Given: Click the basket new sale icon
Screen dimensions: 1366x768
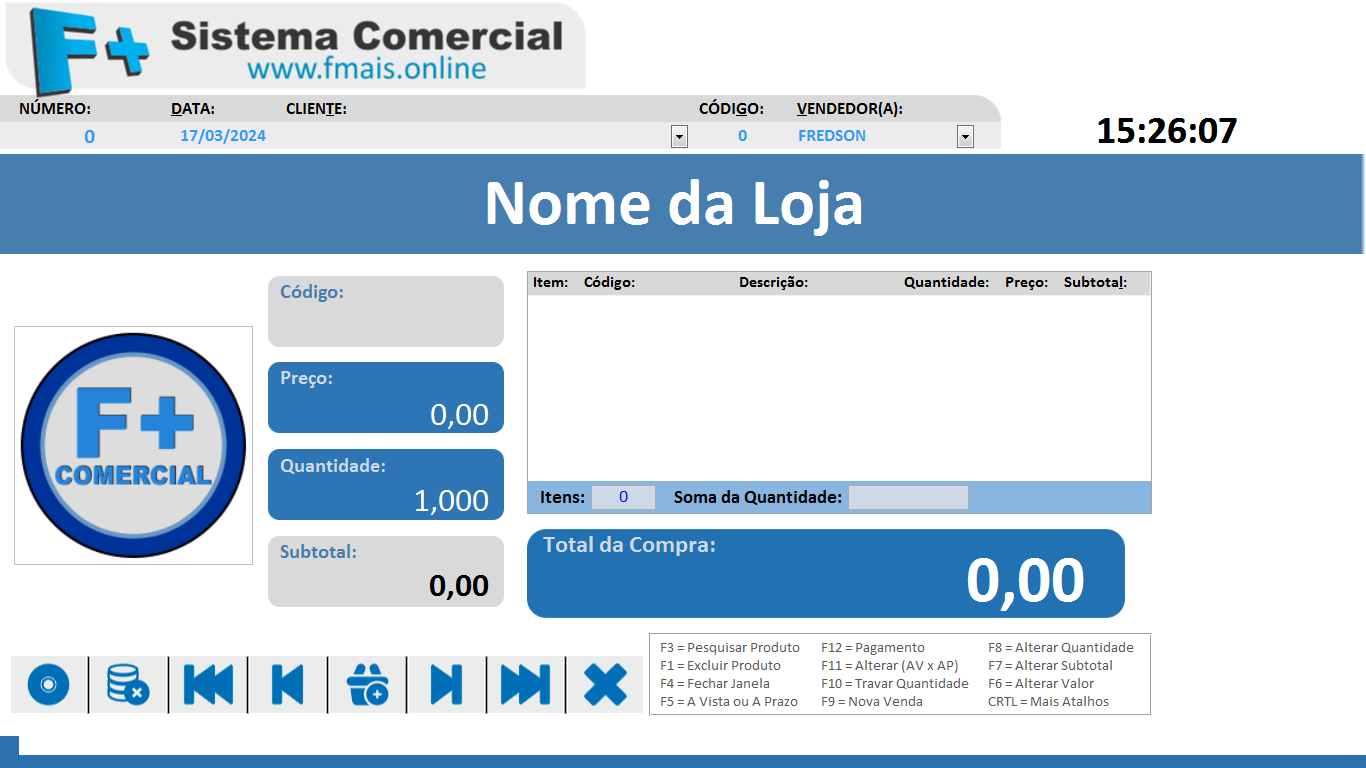Looking at the screenshot, I should tap(367, 685).
